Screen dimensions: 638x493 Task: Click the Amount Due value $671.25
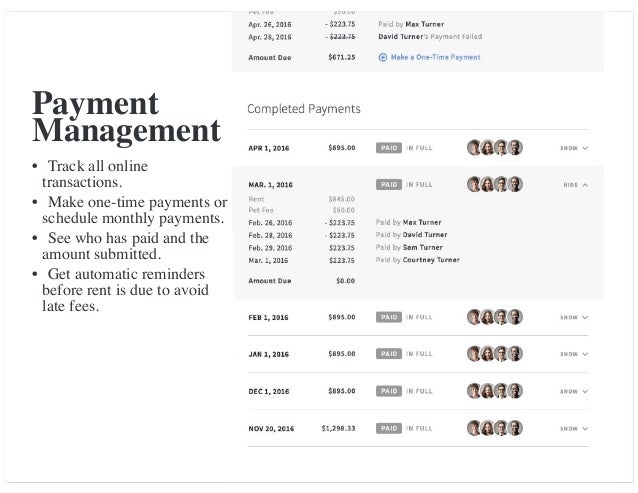point(342,57)
